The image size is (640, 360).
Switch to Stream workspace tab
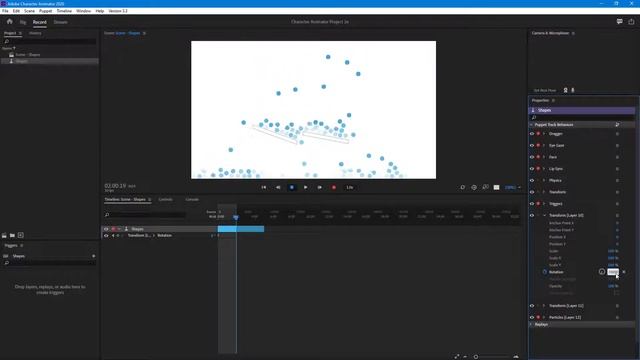click(60, 22)
